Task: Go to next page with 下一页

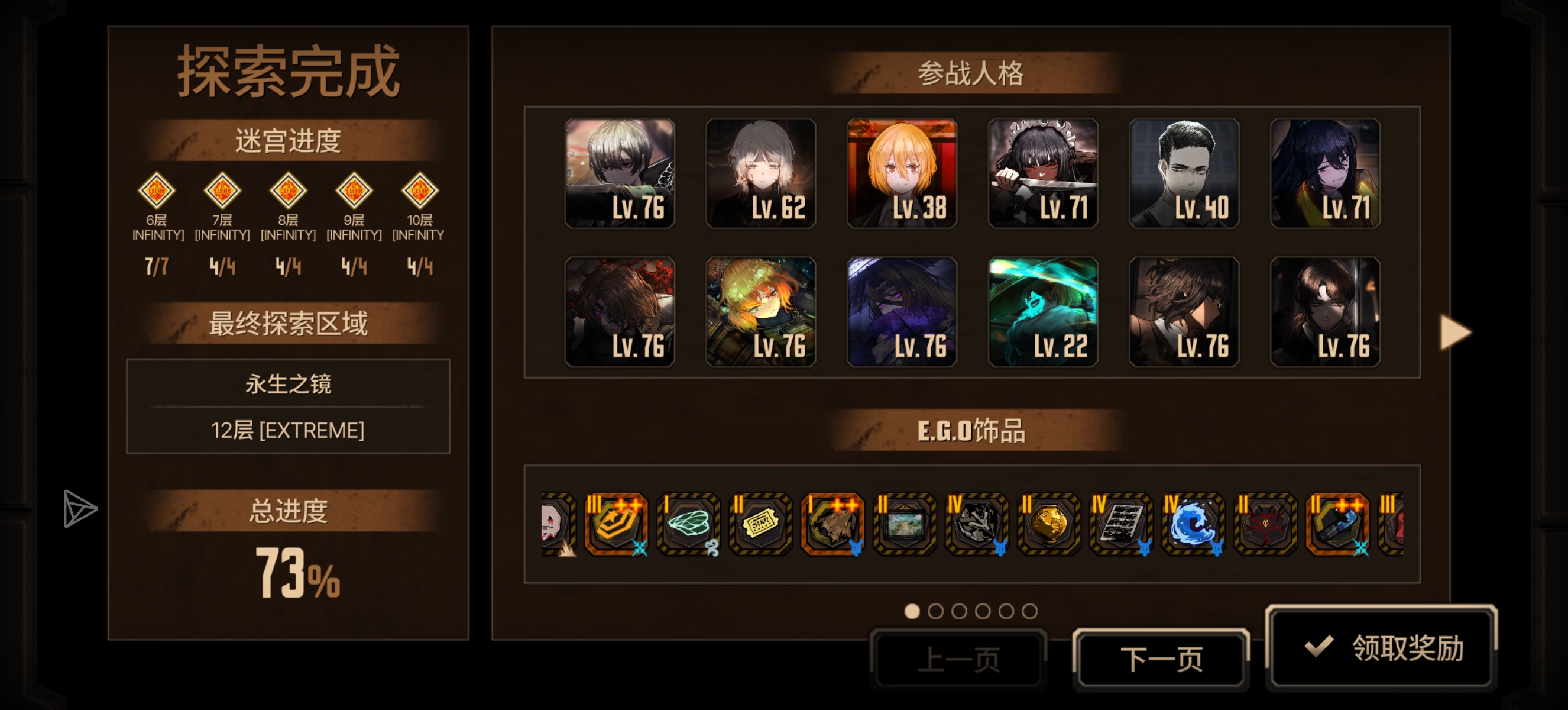Action: [1161, 659]
